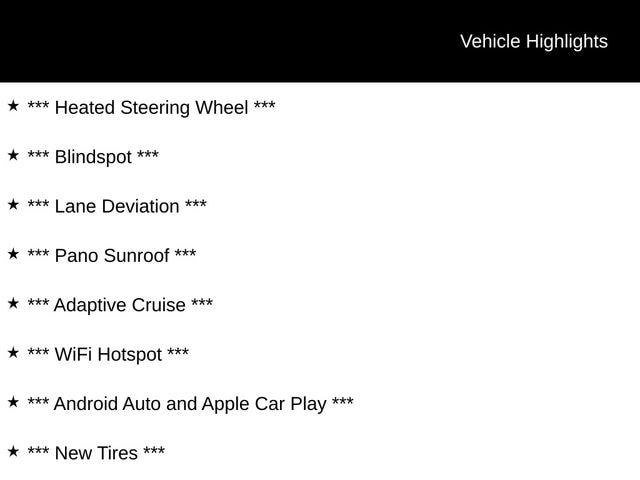Select the star bullet by New Tires
Viewport: 640px width, 480px height.
[13, 451]
